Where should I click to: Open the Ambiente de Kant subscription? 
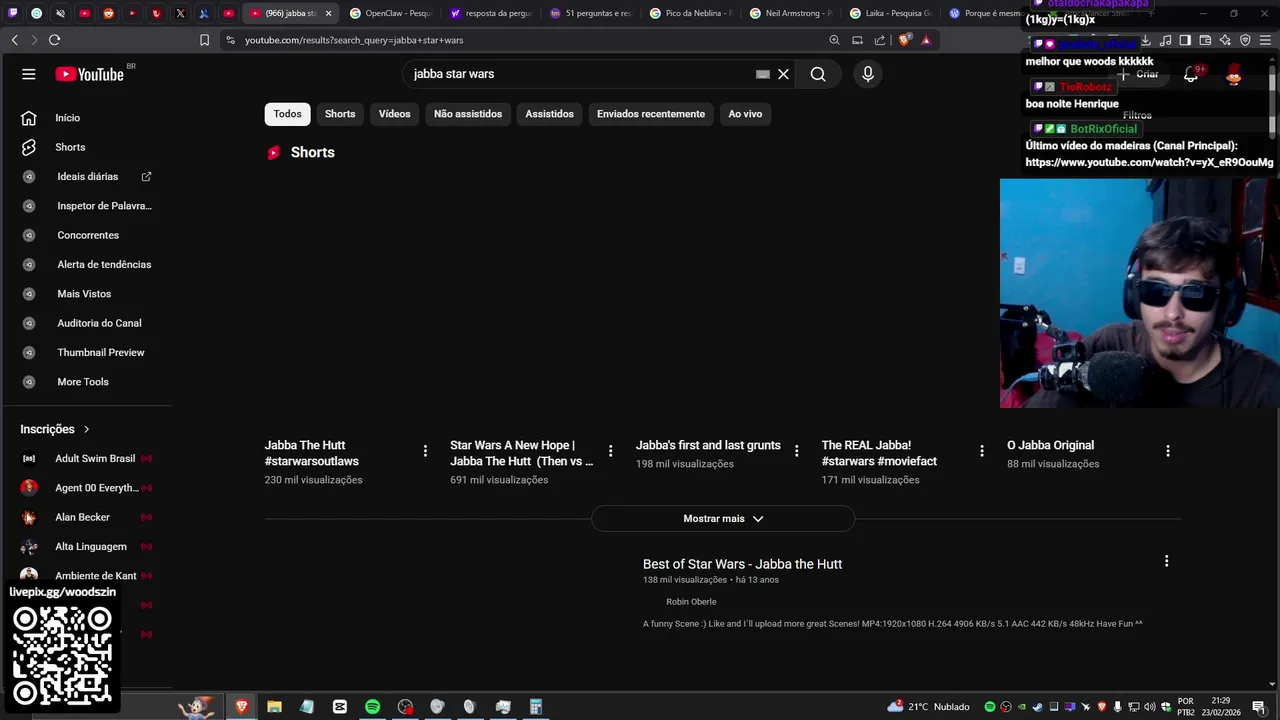87,576
